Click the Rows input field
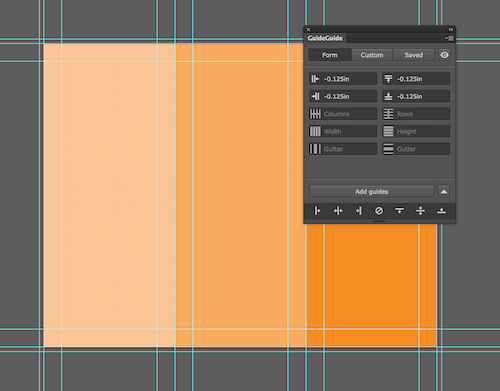Viewport: 500px width, 391px height. [416, 114]
